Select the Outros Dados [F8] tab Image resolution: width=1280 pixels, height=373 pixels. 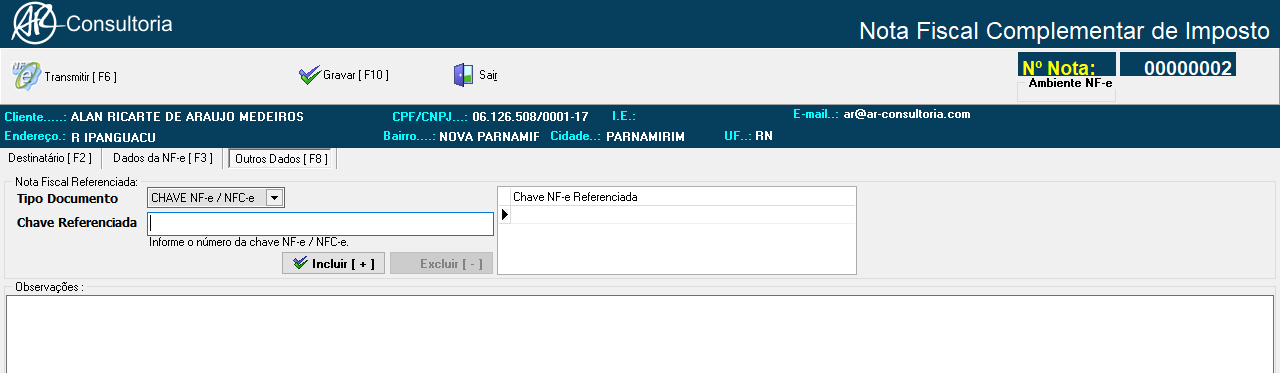click(x=281, y=158)
